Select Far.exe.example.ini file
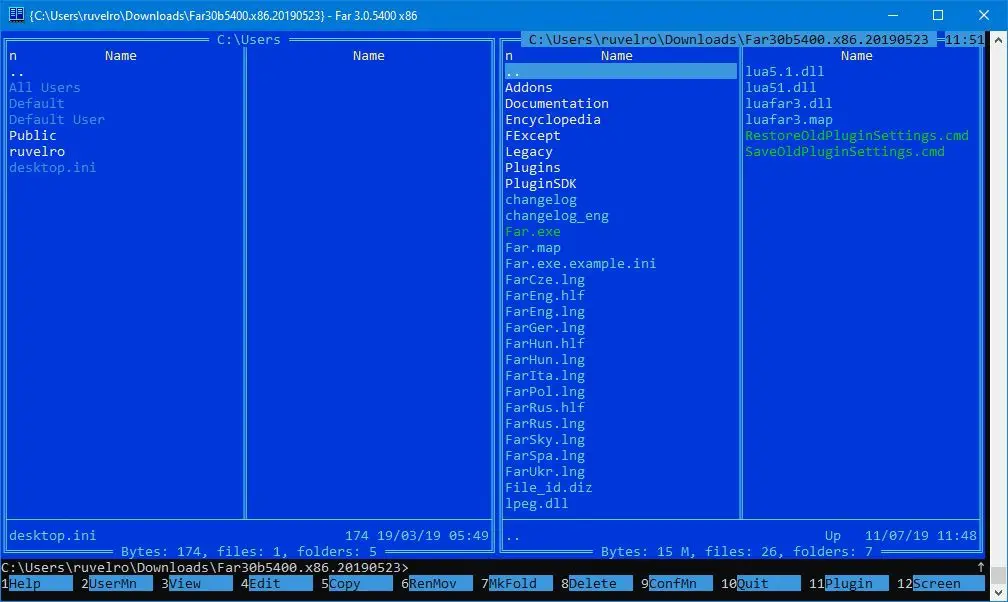 [580, 264]
